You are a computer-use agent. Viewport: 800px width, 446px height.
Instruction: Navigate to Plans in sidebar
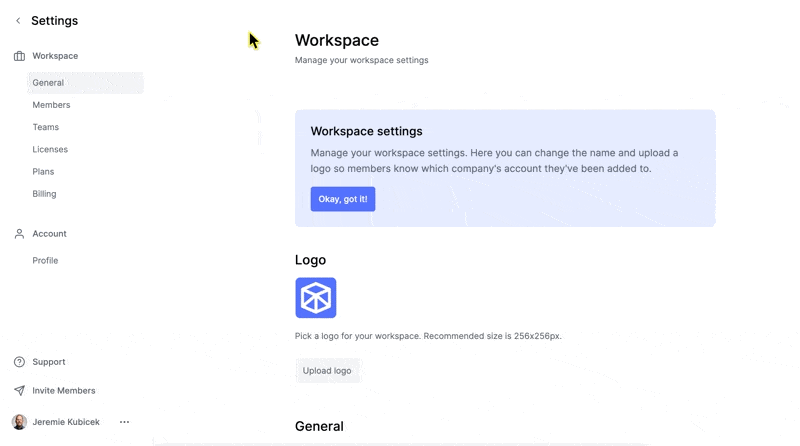click(x=43, y=172)
